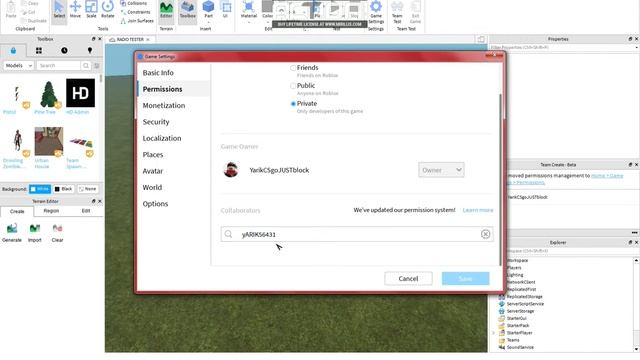Viewport: 640px width, 360px height.
Task: Open the Models category dropdown
Action: pos(18,65)
